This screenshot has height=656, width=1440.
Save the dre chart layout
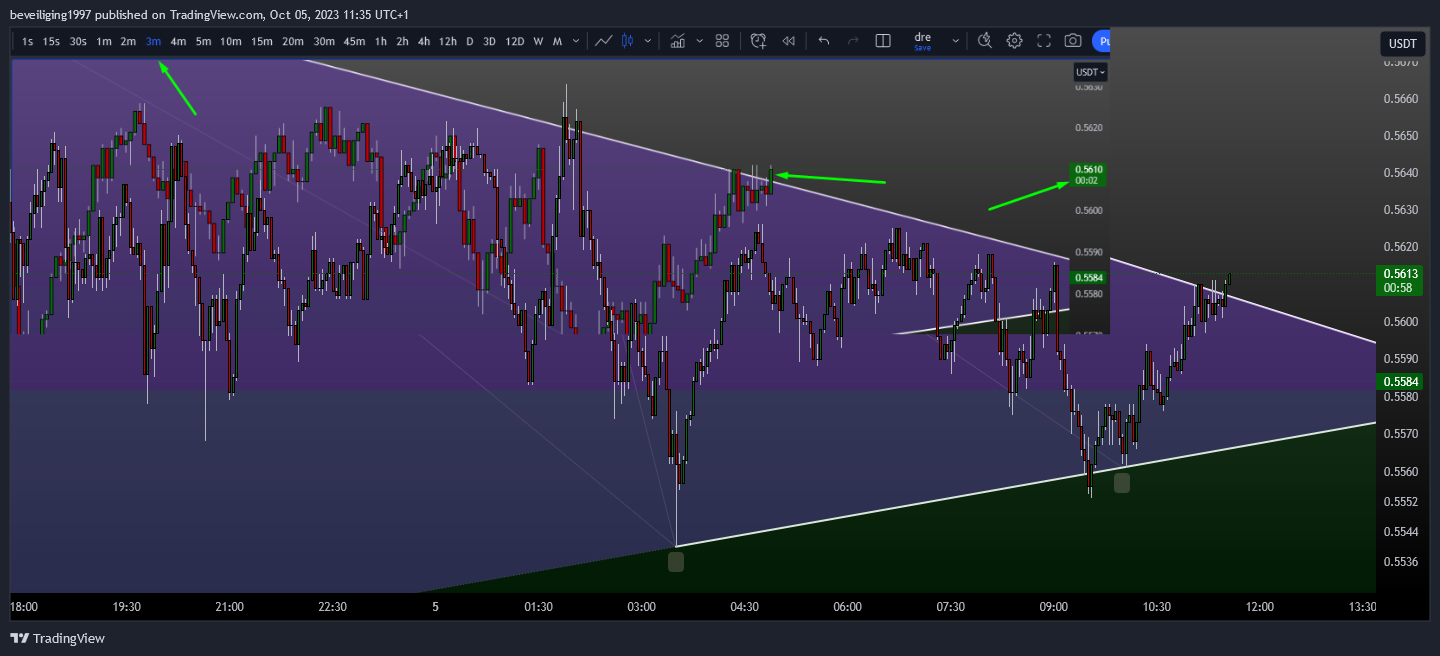pyautogui.click(x=922, y=47)
